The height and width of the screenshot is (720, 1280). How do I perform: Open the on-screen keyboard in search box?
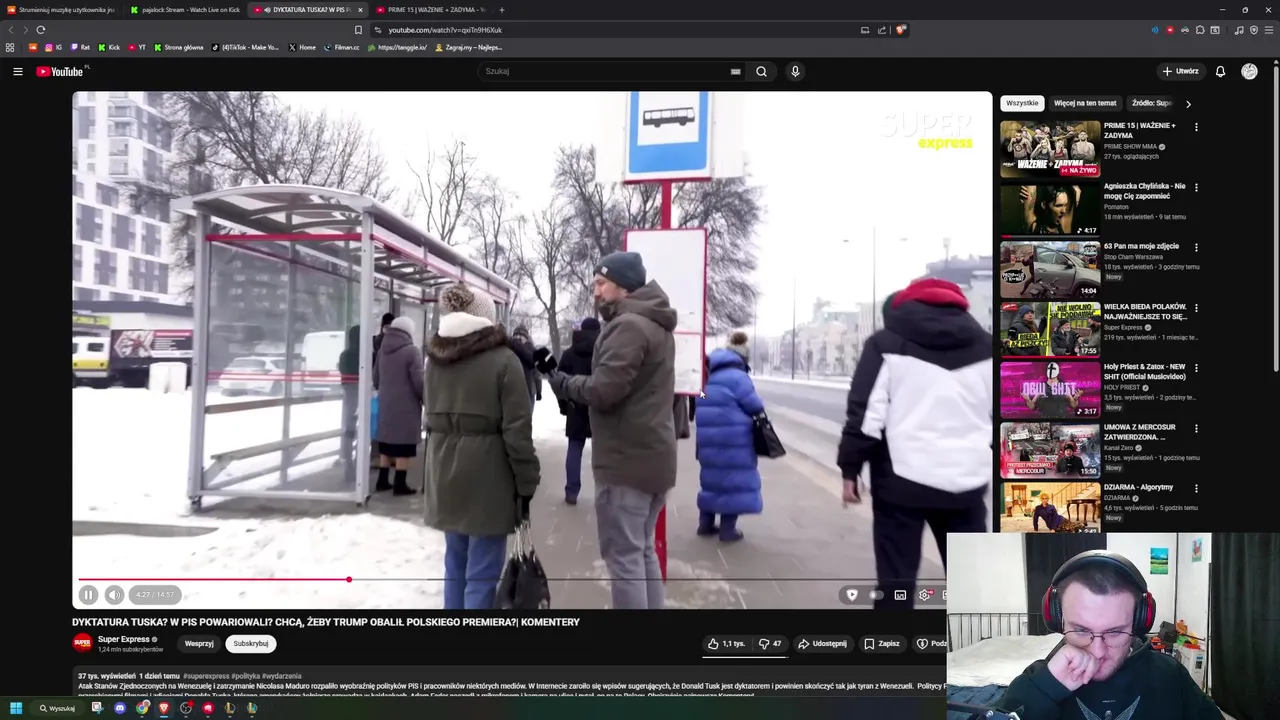735,71
